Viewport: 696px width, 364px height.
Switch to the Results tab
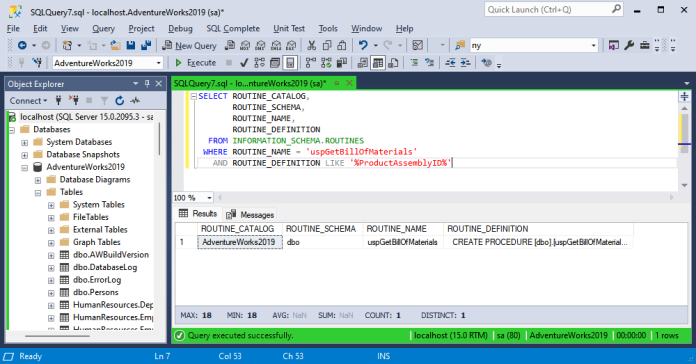(198, 214)
